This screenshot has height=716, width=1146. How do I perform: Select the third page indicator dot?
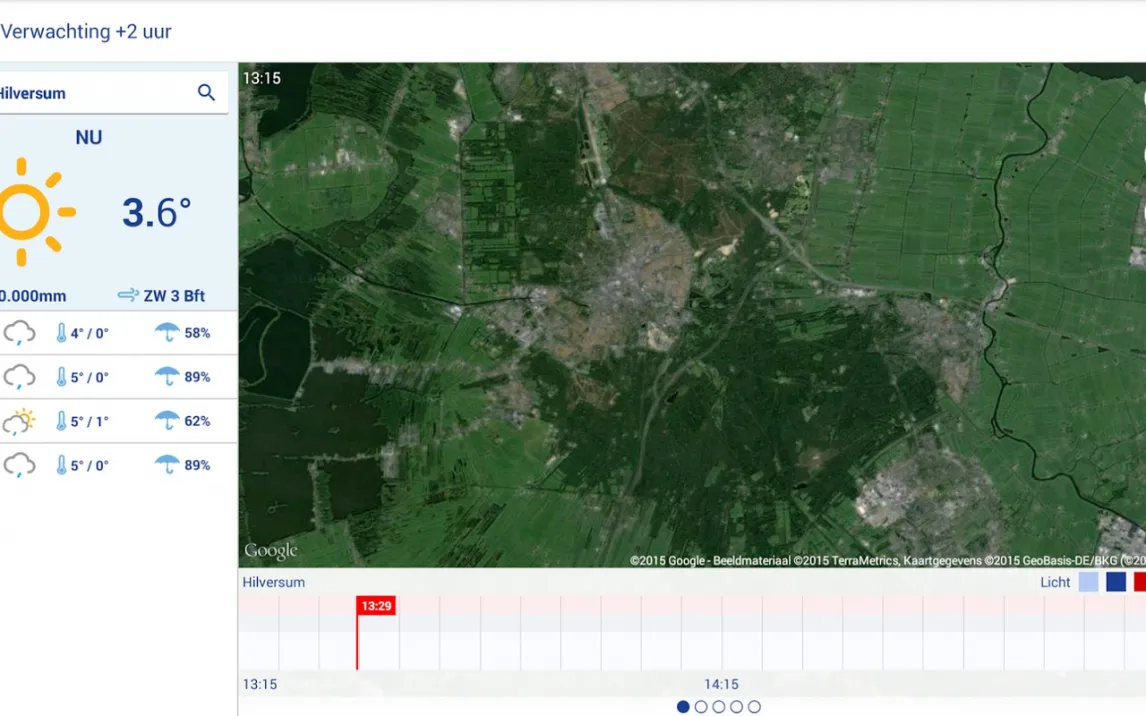[718, 707]
